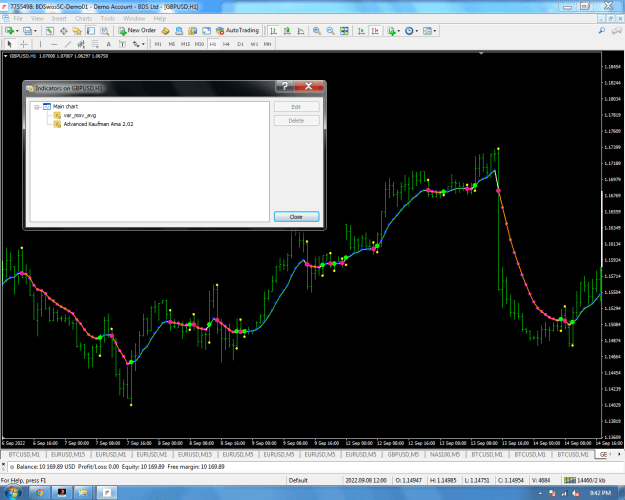
Task: Tile chart windows icon
Action: coord(344,31)
